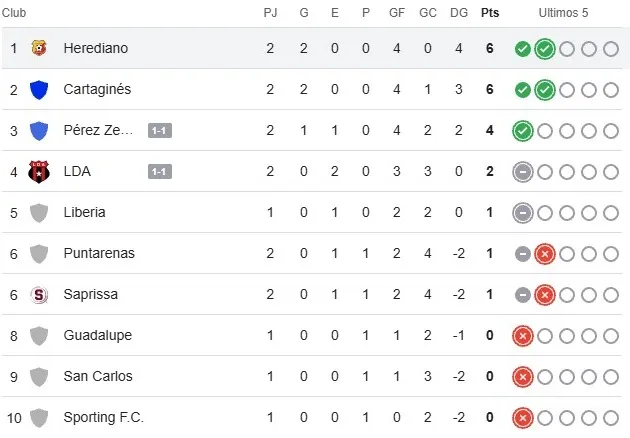Click the LDA club crest icon

click(x=39, y=171)
